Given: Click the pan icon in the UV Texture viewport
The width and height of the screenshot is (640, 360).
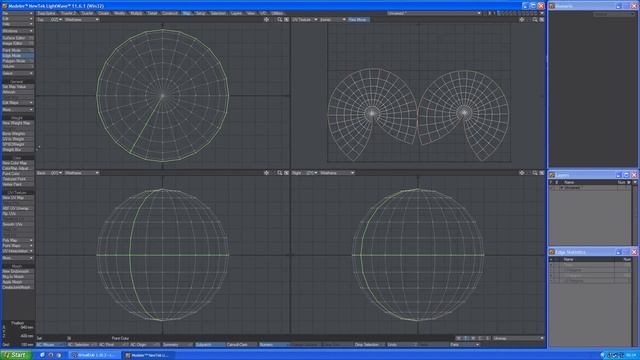Looking at the screenshot, I should click(522, 20).
